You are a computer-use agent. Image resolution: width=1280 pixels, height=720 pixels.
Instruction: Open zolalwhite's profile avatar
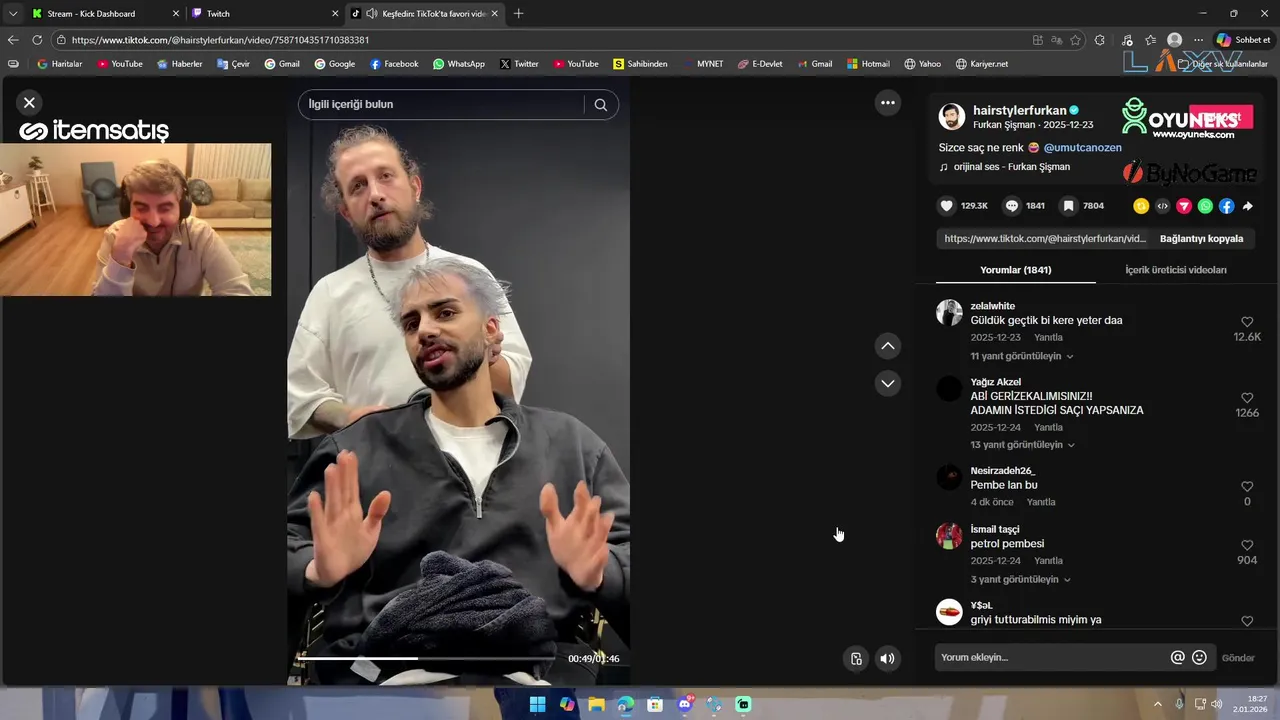point(949,312)
